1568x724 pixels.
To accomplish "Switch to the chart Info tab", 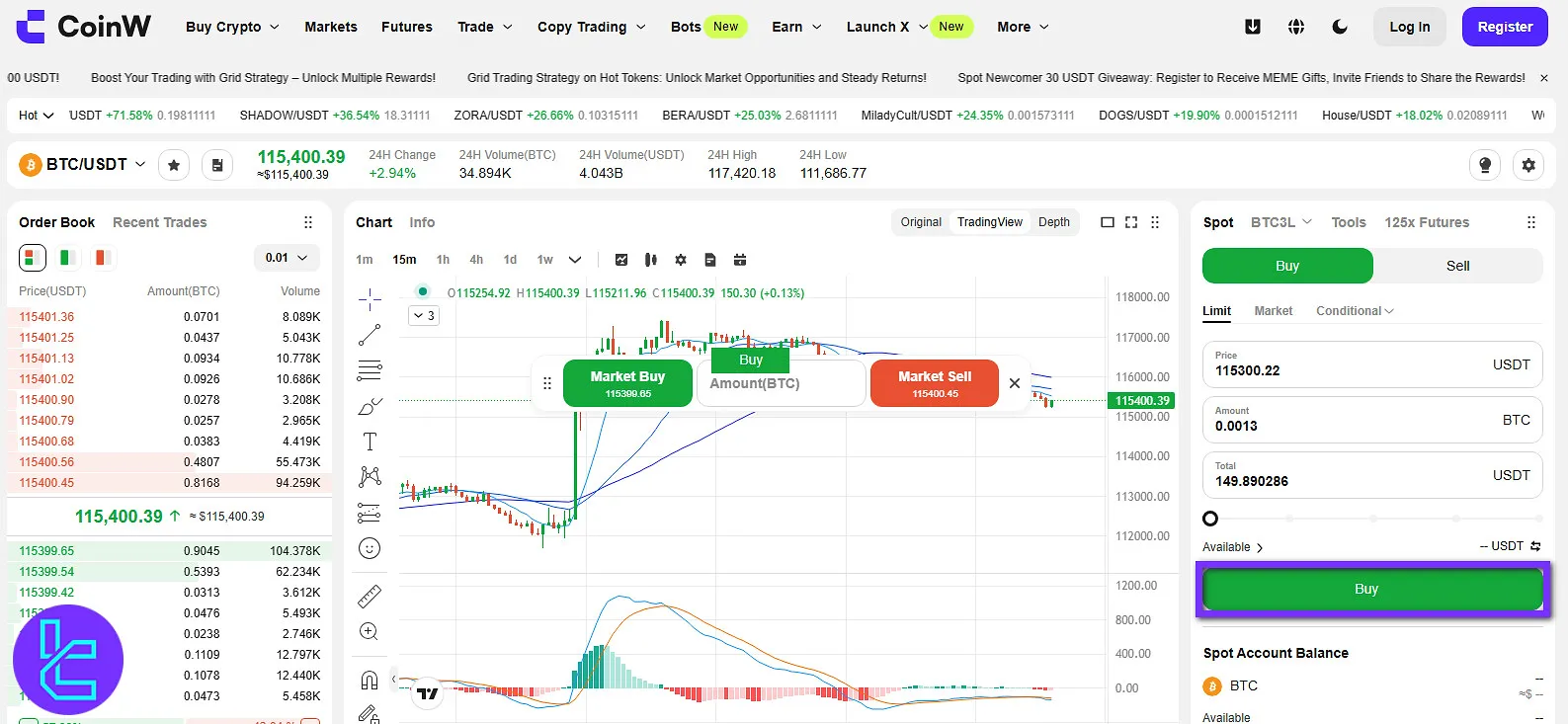I will click(422, 222).
